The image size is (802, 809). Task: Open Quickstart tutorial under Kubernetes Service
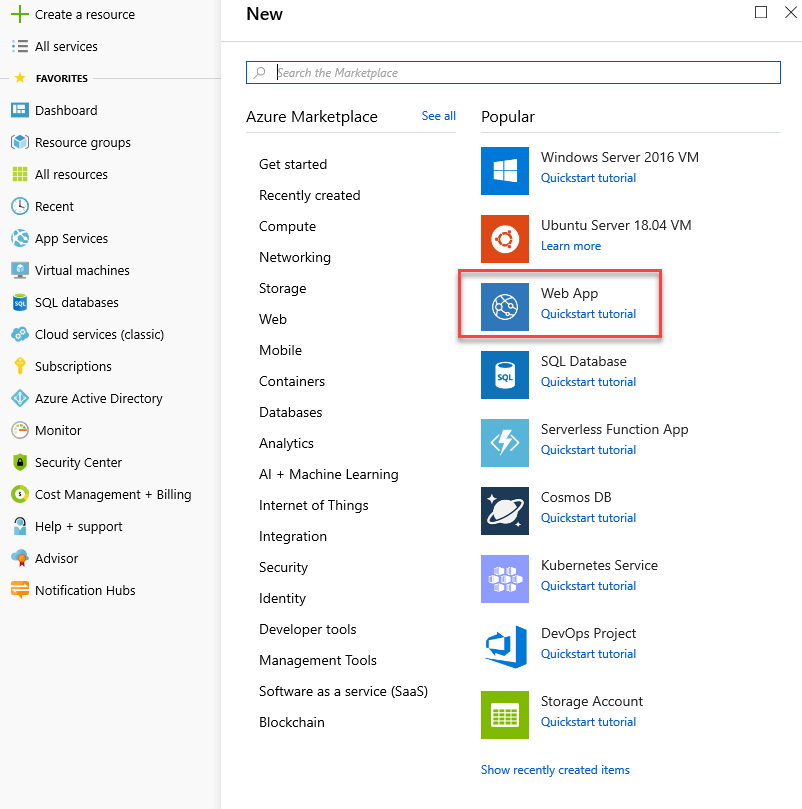[588, 586]
